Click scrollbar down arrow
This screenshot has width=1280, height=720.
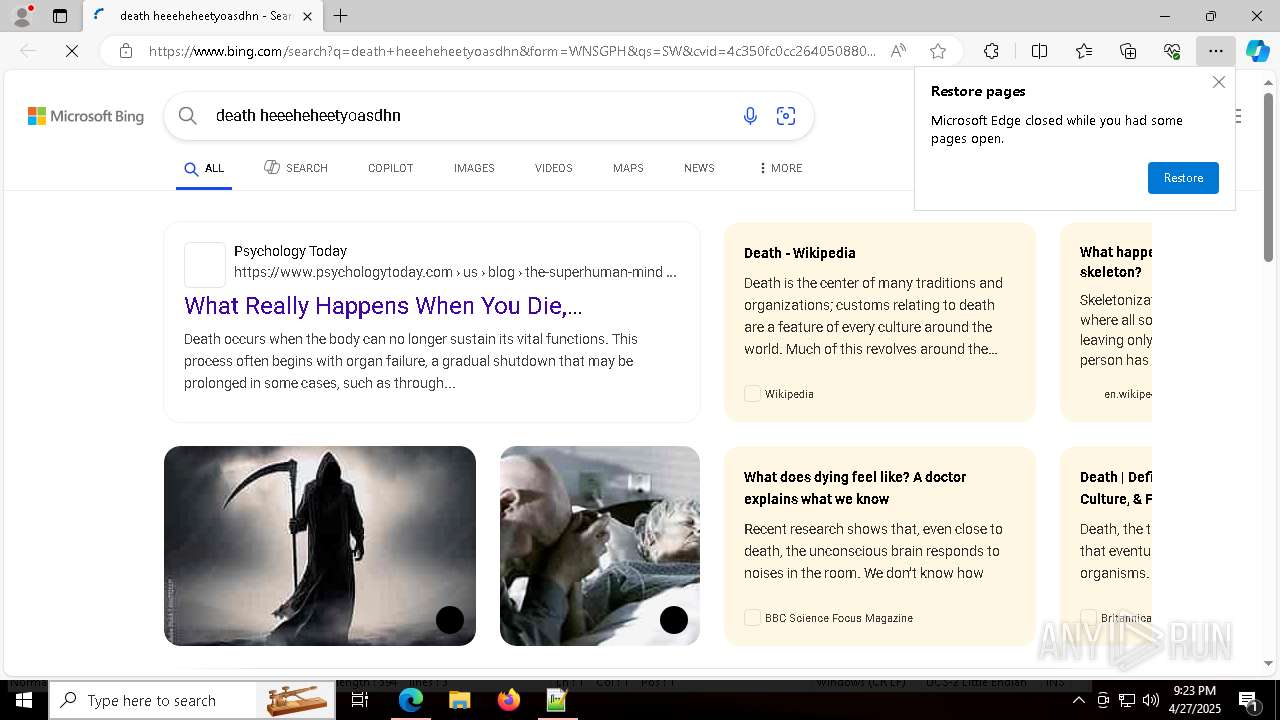point(1268,663)
